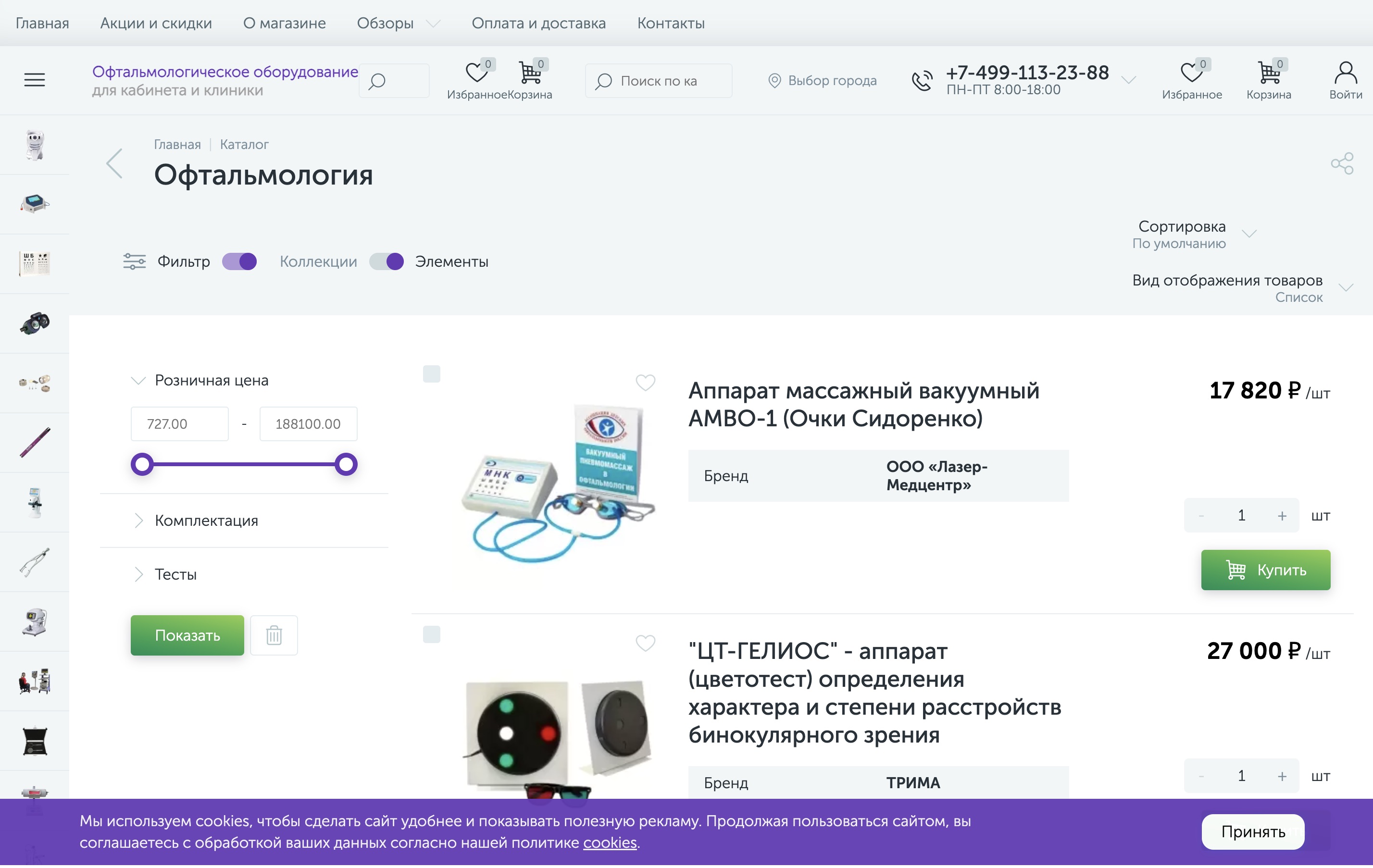Toggle the Коллекции/Элементы switch
Viewport: 1373px width, 868px height.
[387, 261]
